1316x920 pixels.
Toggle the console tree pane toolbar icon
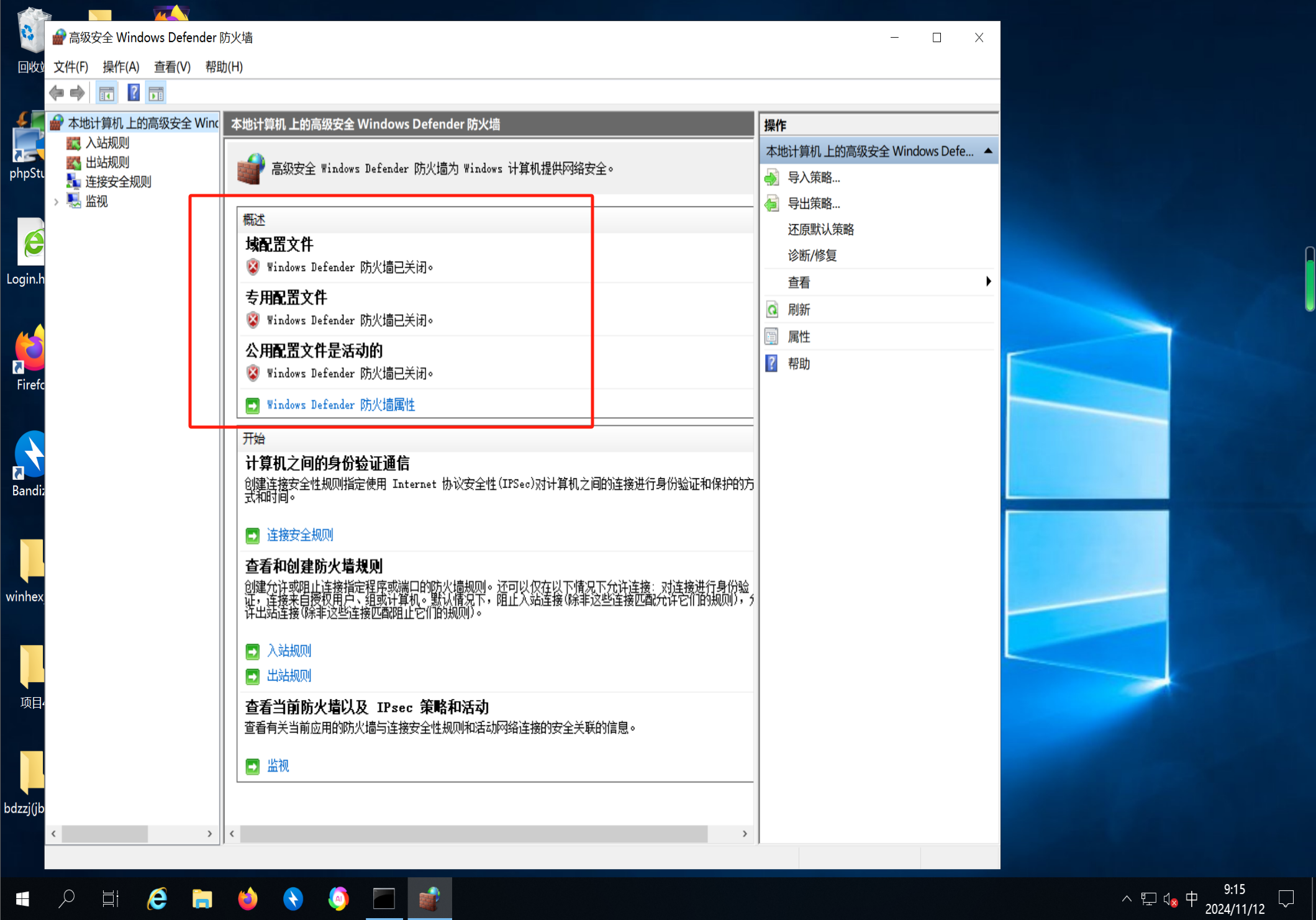coord(107,93)
